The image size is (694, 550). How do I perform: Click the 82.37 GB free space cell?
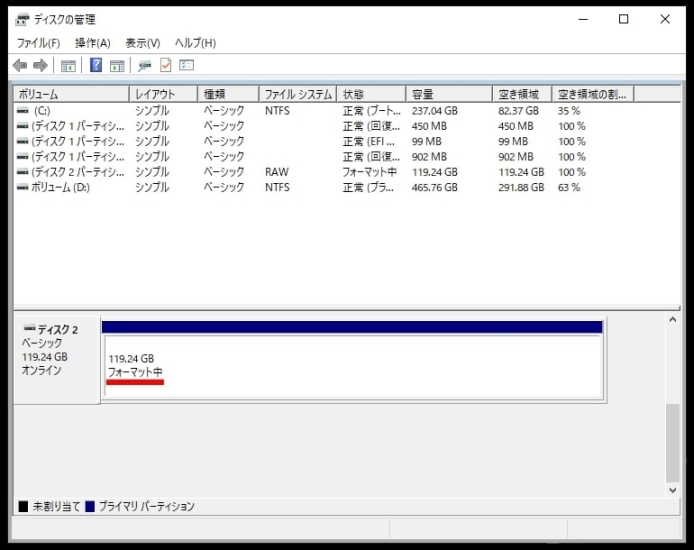point(519,111)
